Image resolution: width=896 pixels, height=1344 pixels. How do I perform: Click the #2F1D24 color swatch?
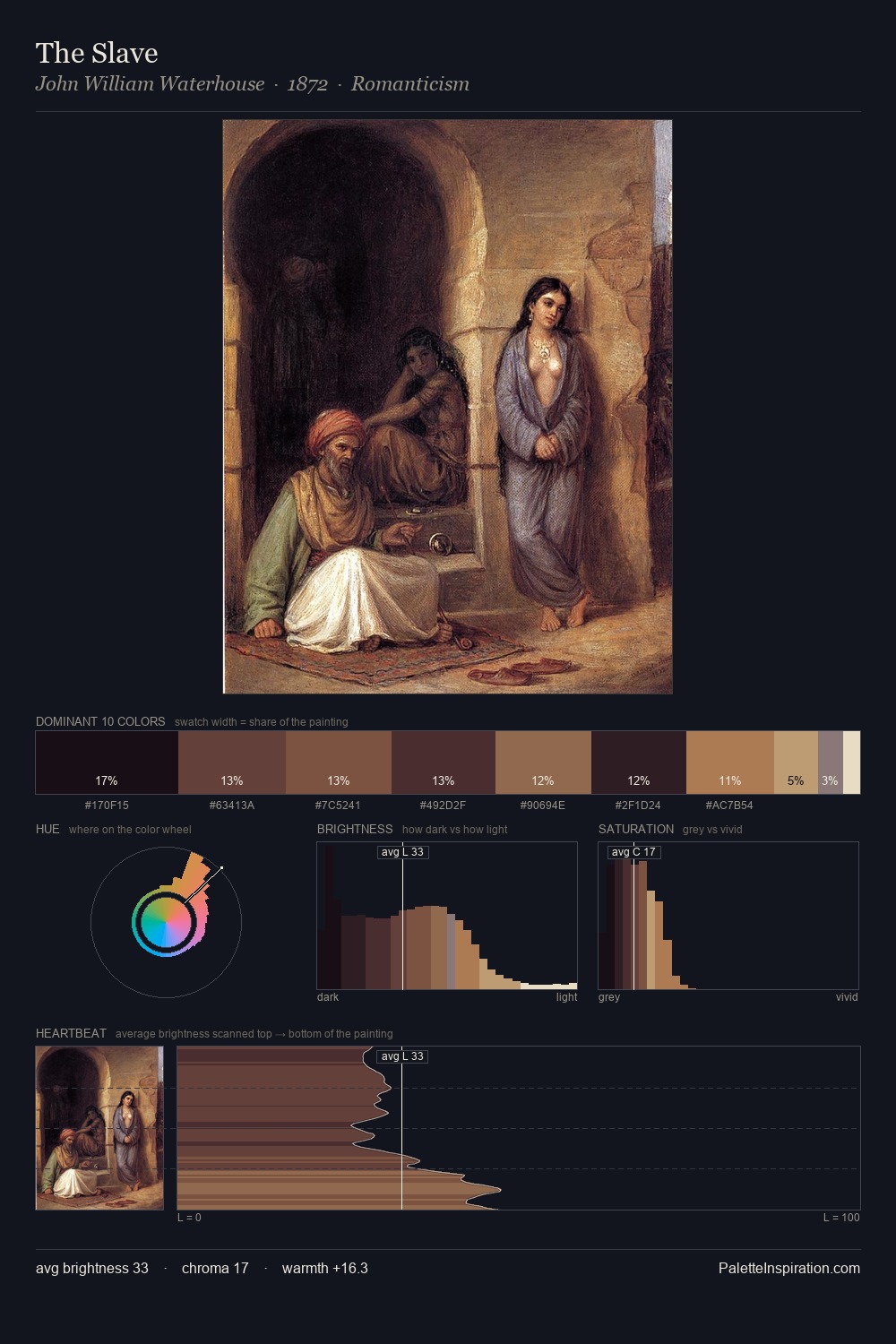(x=639, y=762)
